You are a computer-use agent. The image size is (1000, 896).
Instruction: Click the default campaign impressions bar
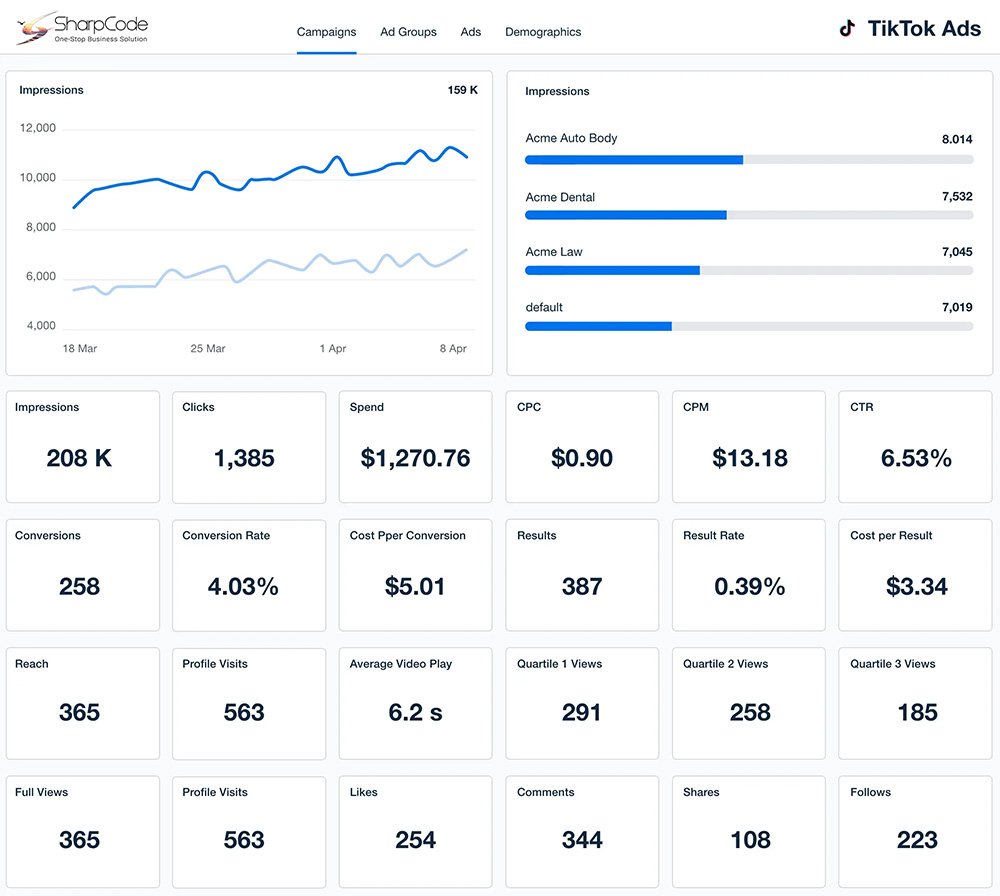pos(748,326)
